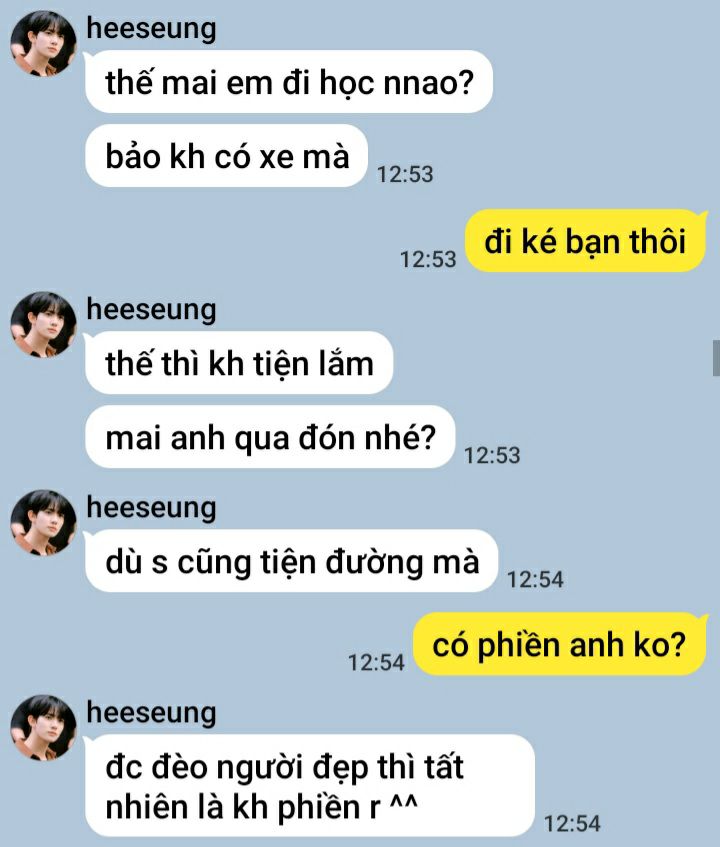Select the message 'mai anh qua đón nhé?'
The image size is (720, 847).
coord(270,437)
